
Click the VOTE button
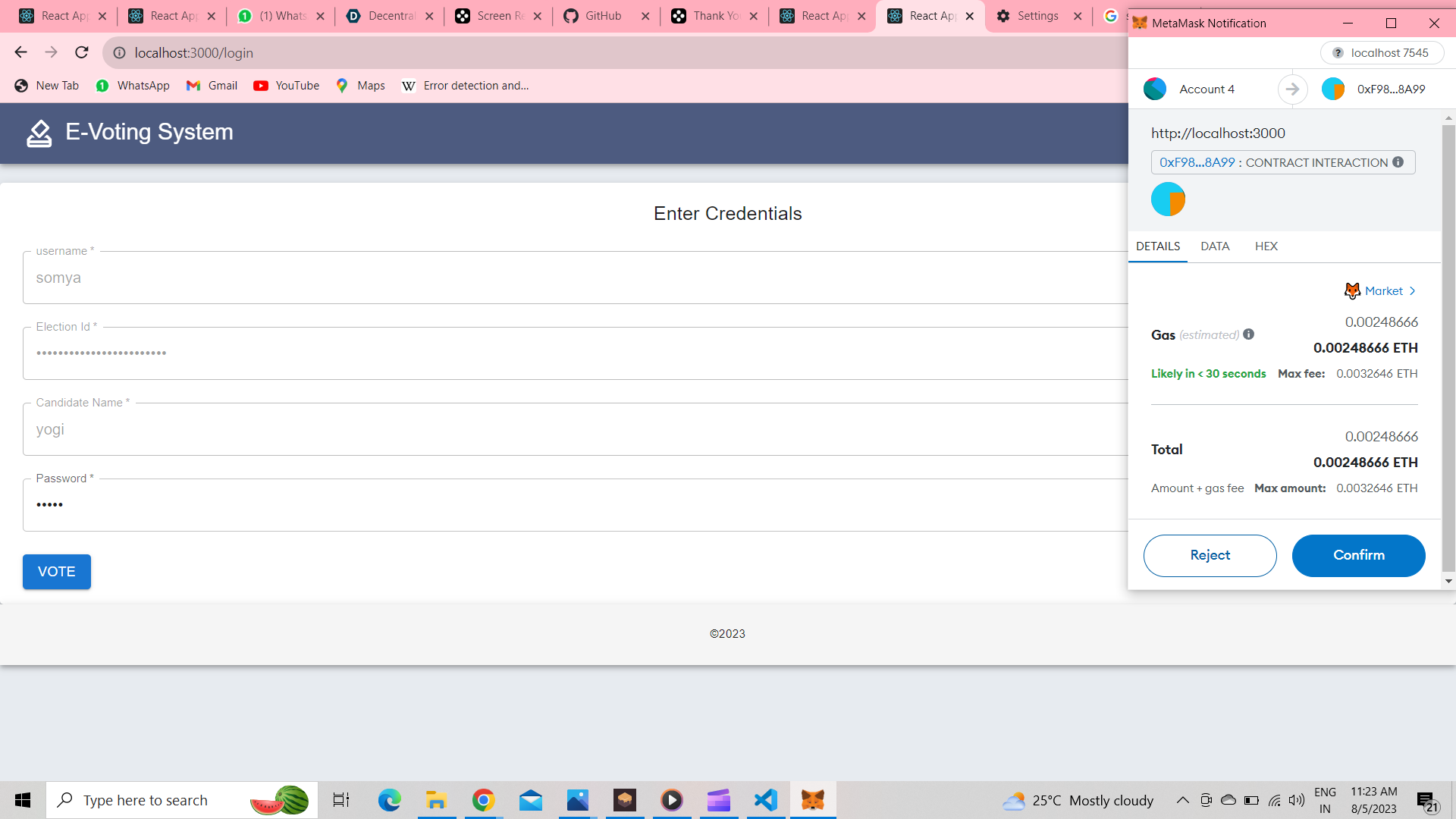pyautogui.click(x=57, y=572)
